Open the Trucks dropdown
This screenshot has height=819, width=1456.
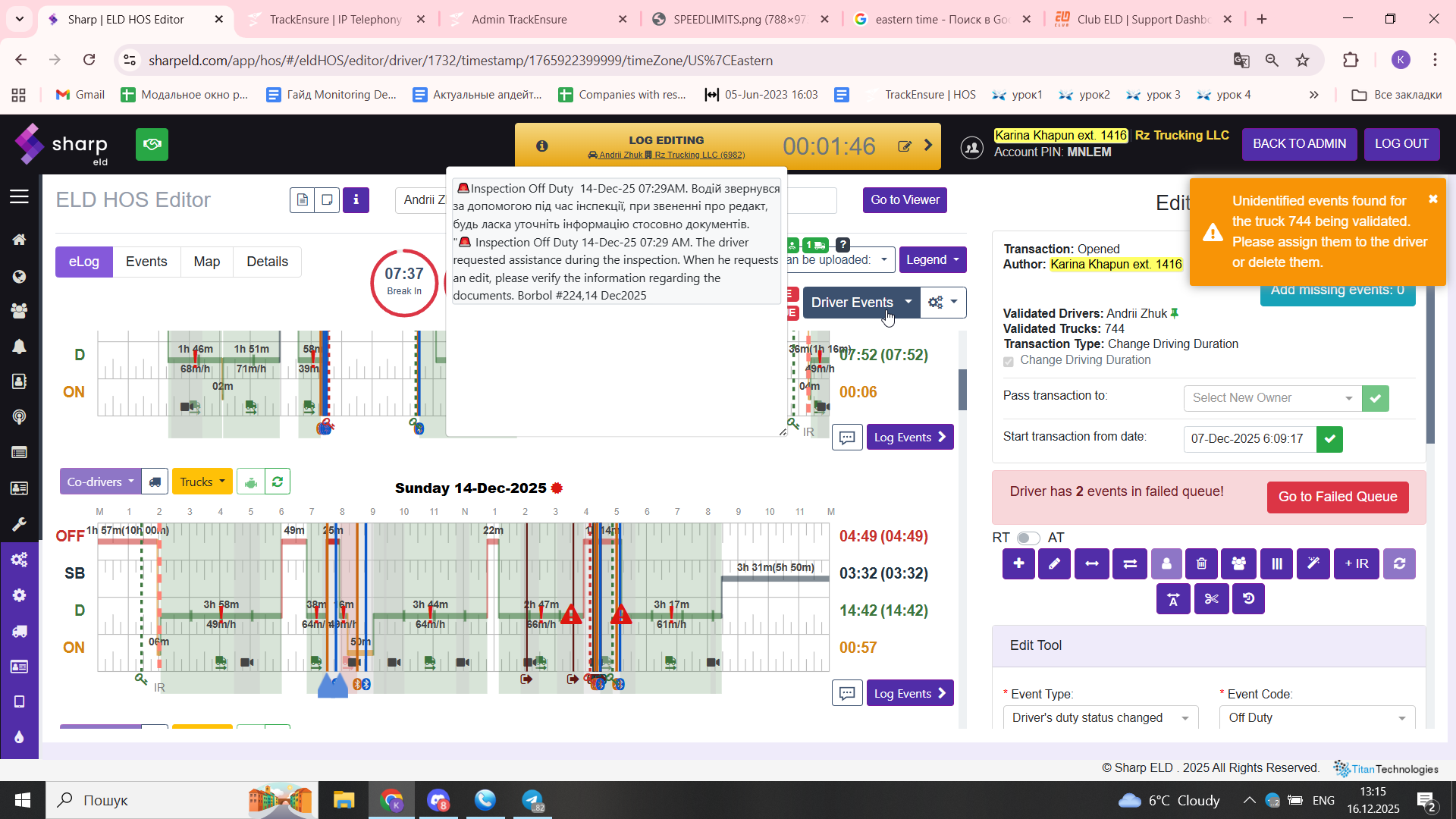click(x=202, y=482)
